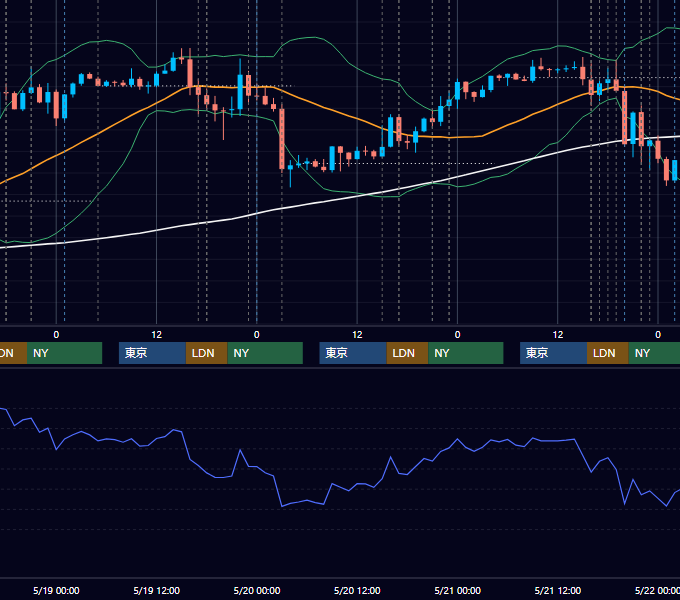
Task: Select the LDN session block on 5/20
Action: tap(407, 353)
